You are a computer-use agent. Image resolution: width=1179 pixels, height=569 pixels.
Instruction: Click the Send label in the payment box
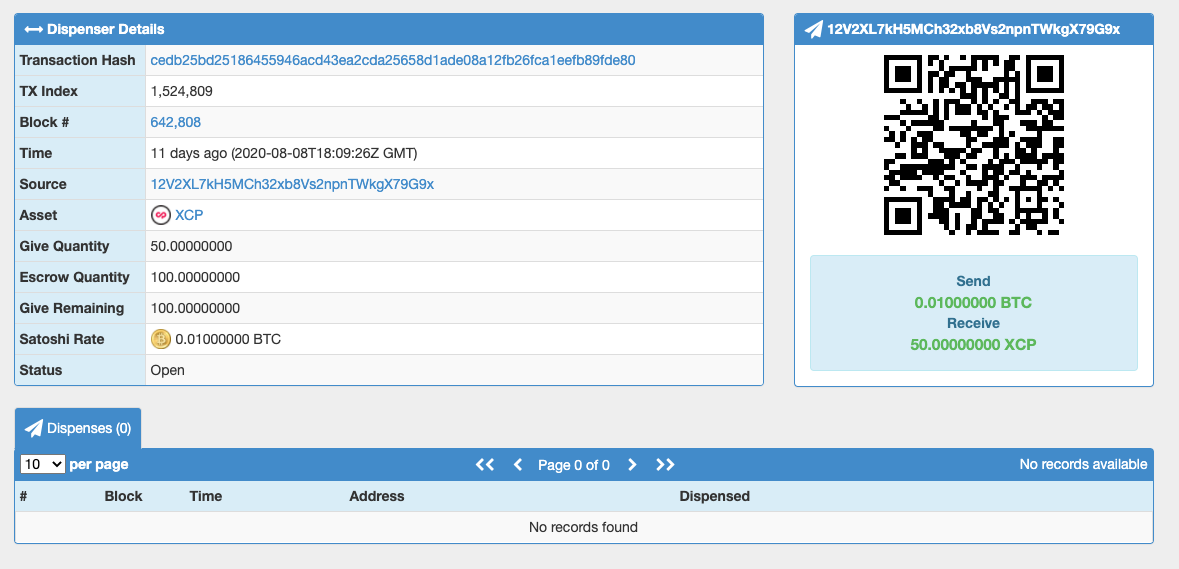pos(973,281)
